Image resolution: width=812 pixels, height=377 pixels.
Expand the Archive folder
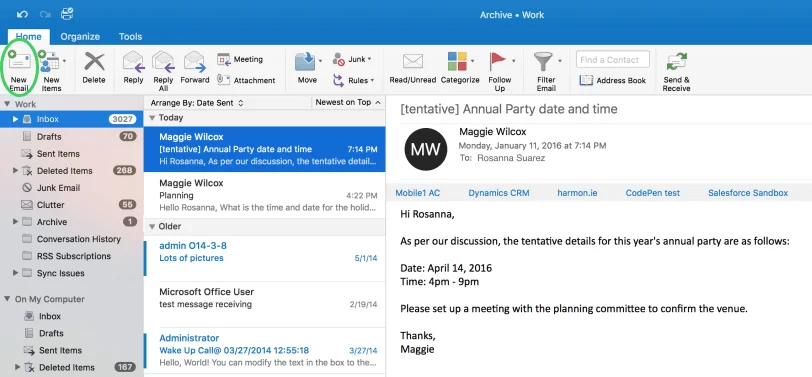[x=16, y=222]
